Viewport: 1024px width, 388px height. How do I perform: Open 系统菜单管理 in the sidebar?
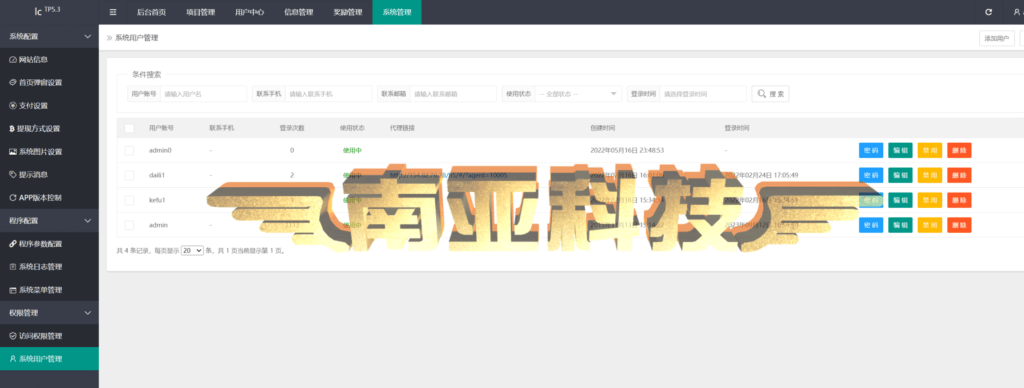(49, 289)
